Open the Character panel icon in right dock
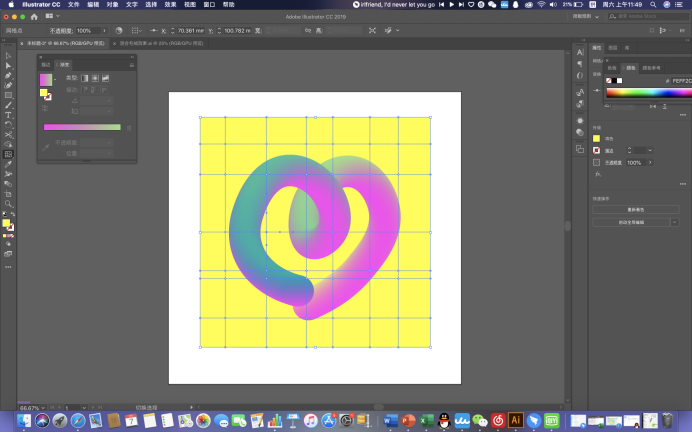 point(579,52)
